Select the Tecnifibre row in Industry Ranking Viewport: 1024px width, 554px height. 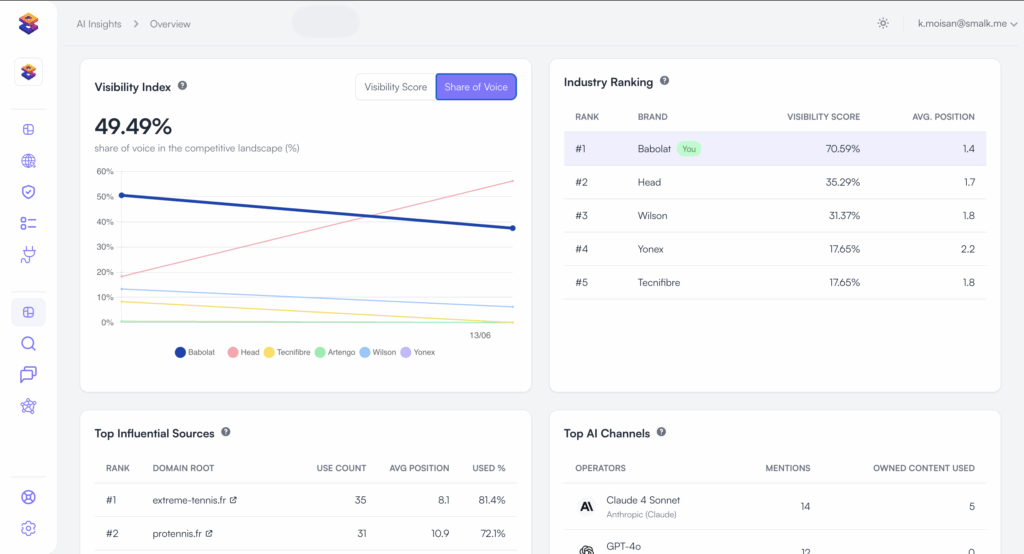pyautogui.click(x=775, y=282)
